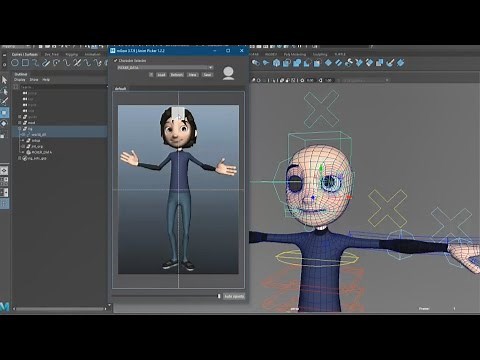The height and width of the screenshot is (360, 480).
Task: Toggle the Character Selector checkbox
Action: click(116, 61)
